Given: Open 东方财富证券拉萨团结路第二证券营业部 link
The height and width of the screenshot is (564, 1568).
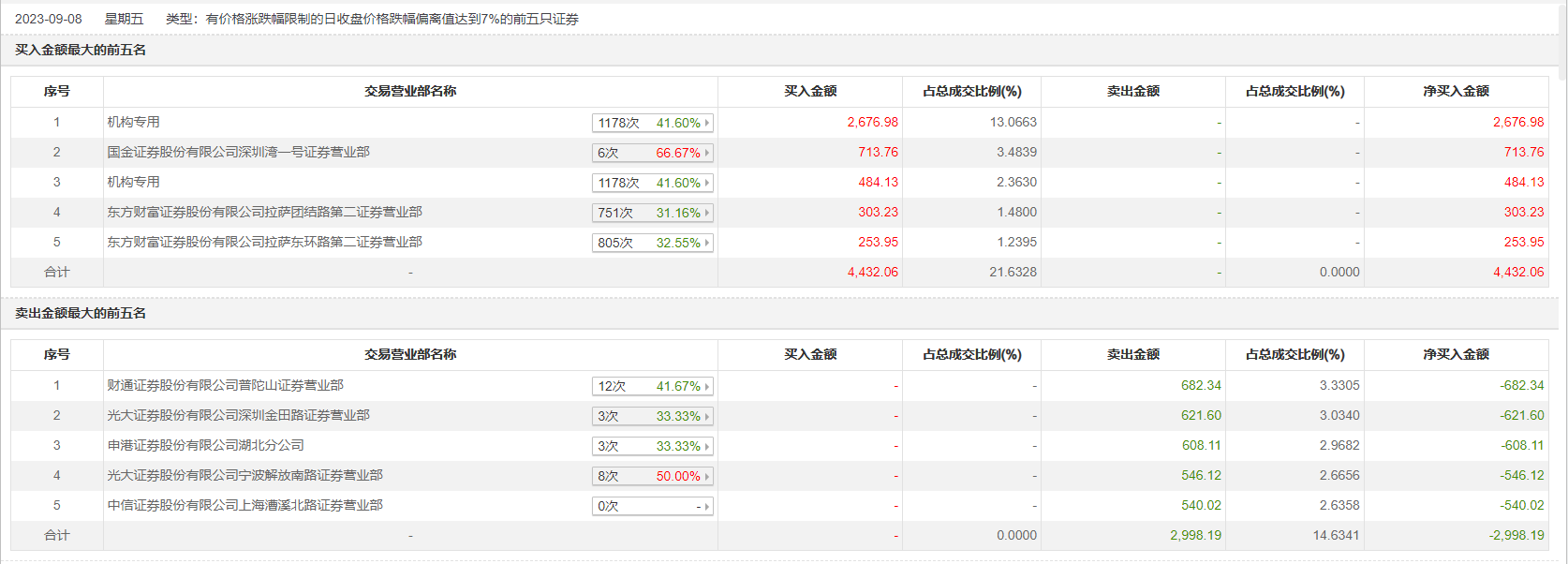Looking at the screenshot, I should click(264, 212).
